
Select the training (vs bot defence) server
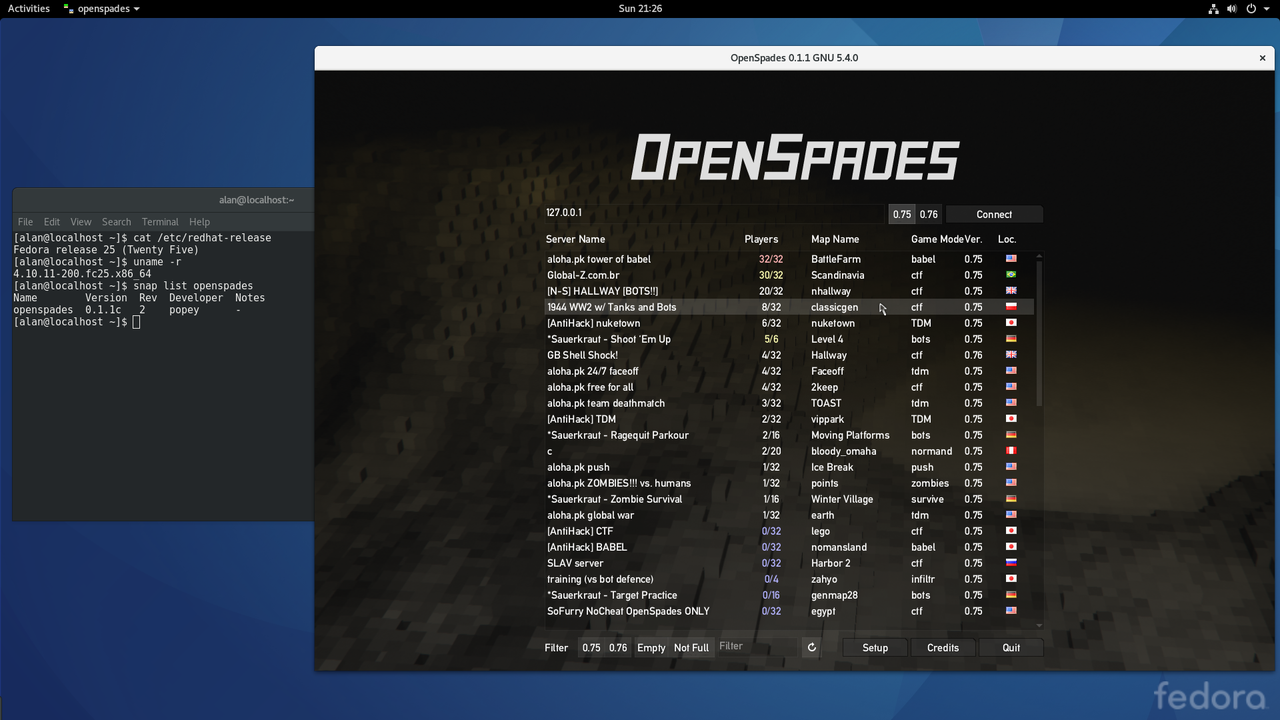point(788,579)
